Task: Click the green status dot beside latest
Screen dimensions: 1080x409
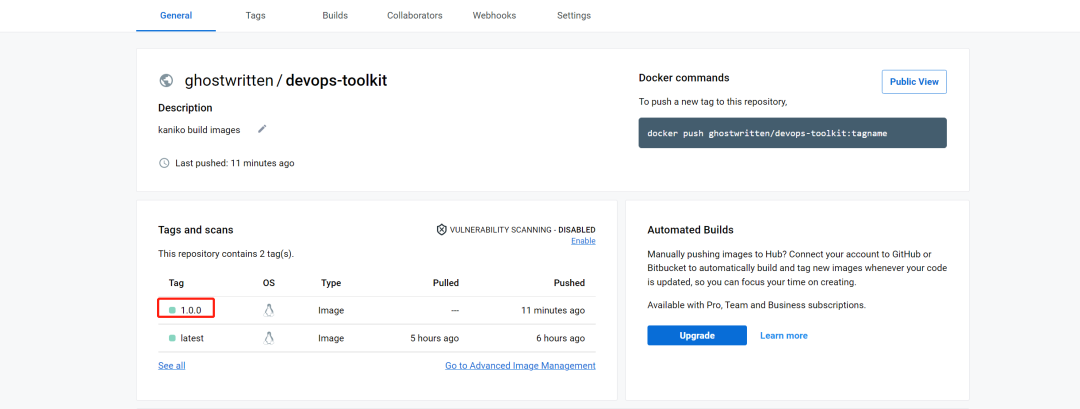Action: (x=172, y=338)
